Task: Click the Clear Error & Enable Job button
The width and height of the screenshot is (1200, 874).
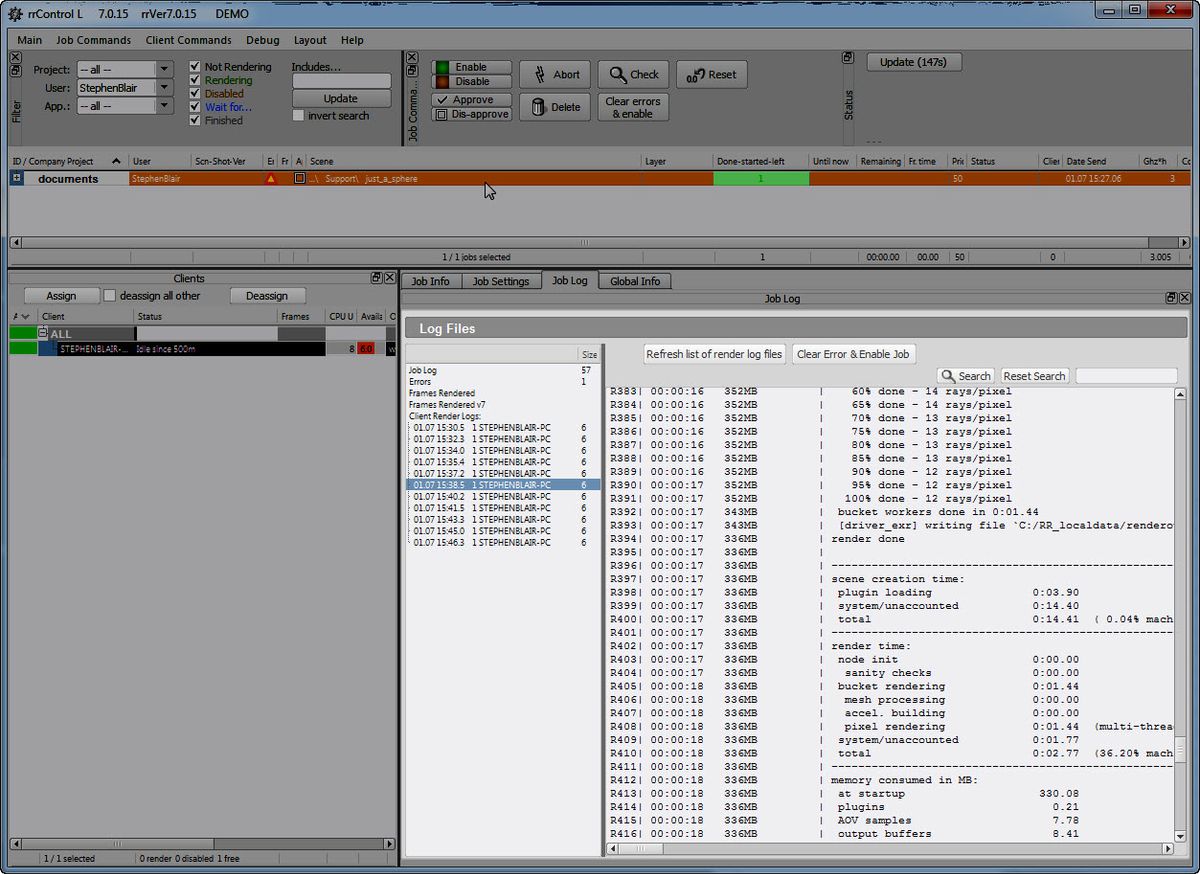Action: [x=853, y=354]
